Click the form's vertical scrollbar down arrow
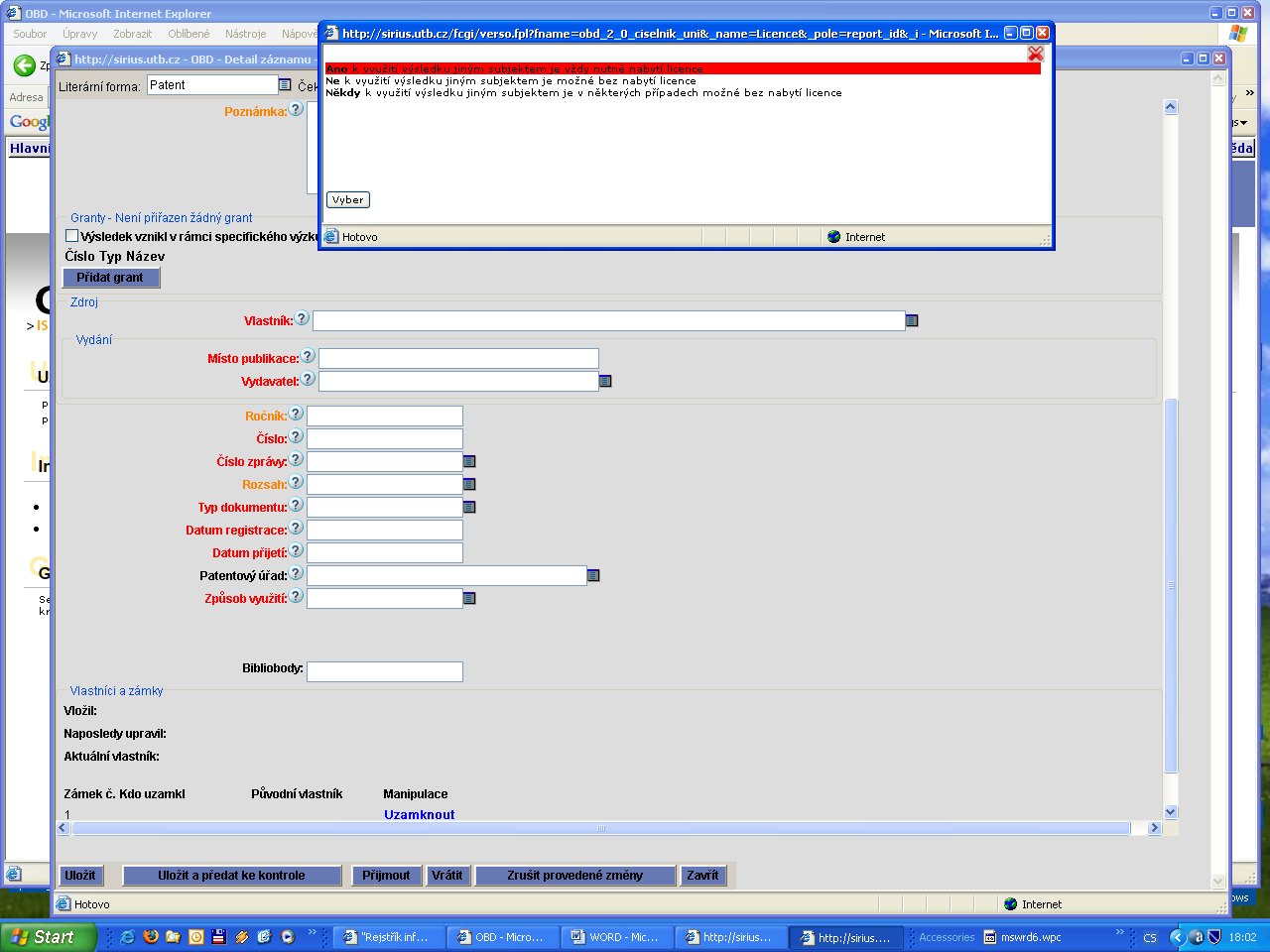Image resolution: width=1270 pixels, height=952 pixels. [1170, 811]
